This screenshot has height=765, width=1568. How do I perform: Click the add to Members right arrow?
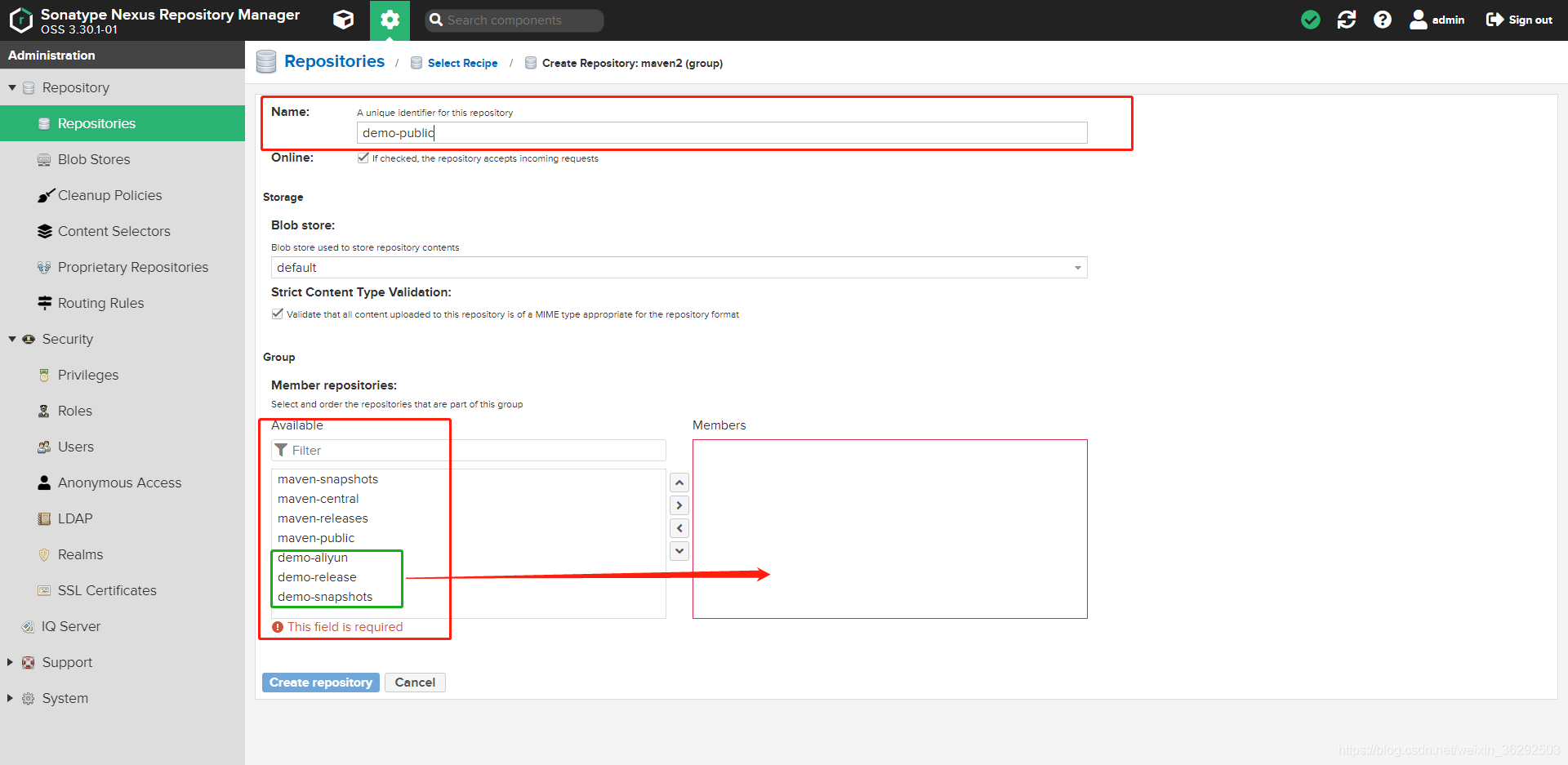[679, 505]
